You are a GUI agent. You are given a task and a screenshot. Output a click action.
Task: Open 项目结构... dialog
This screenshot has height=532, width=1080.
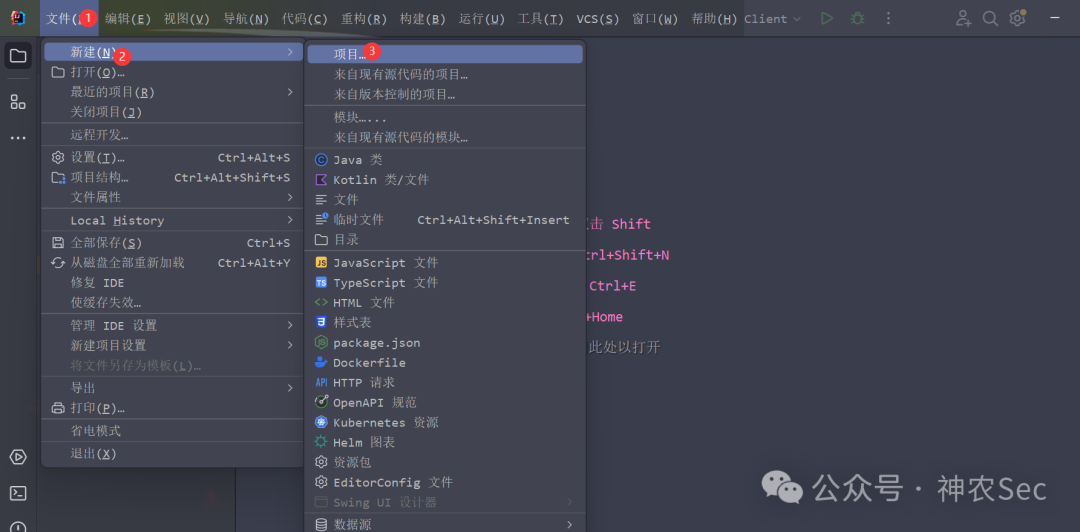[173, 178]
